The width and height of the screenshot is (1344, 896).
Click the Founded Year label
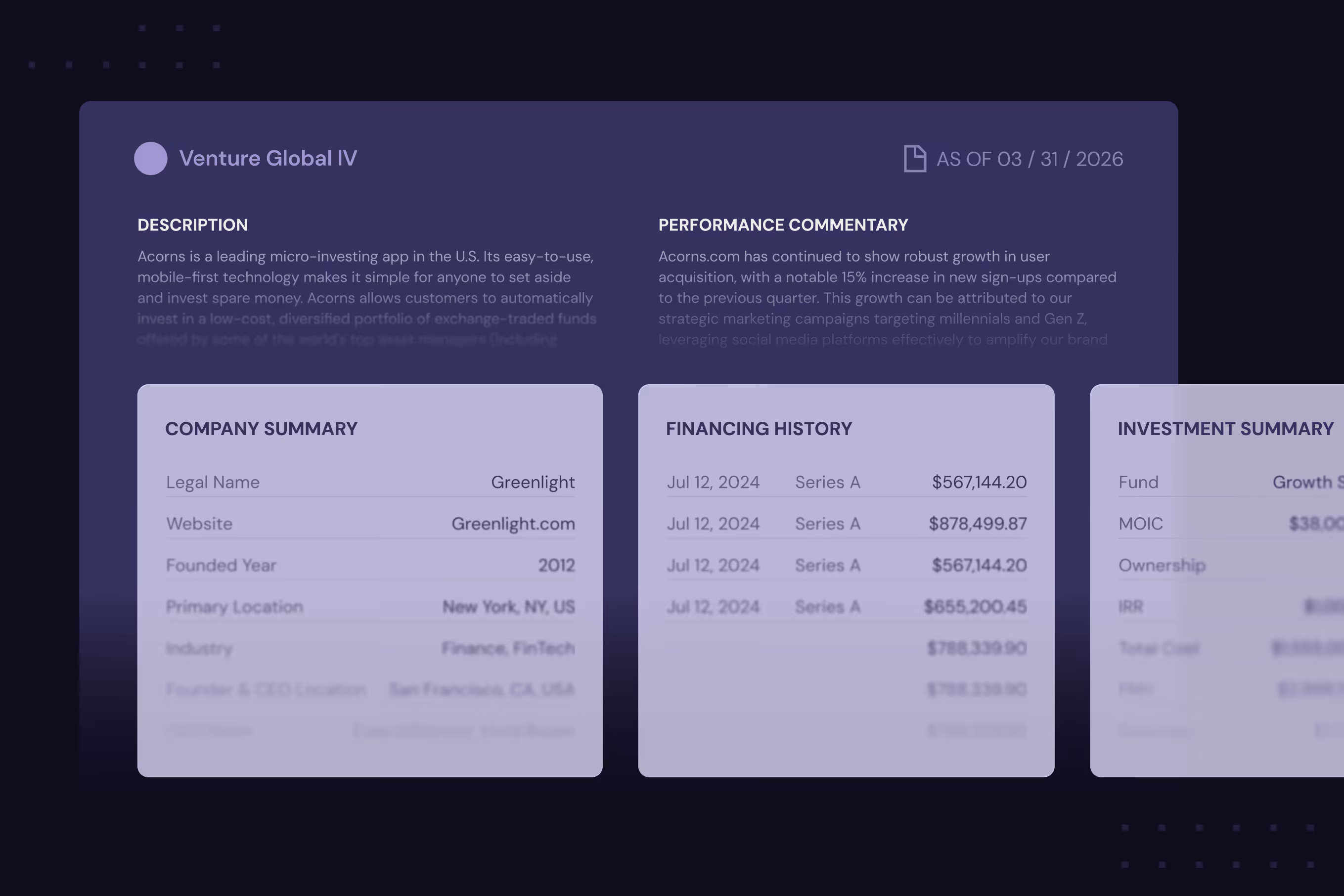(221, 565)
